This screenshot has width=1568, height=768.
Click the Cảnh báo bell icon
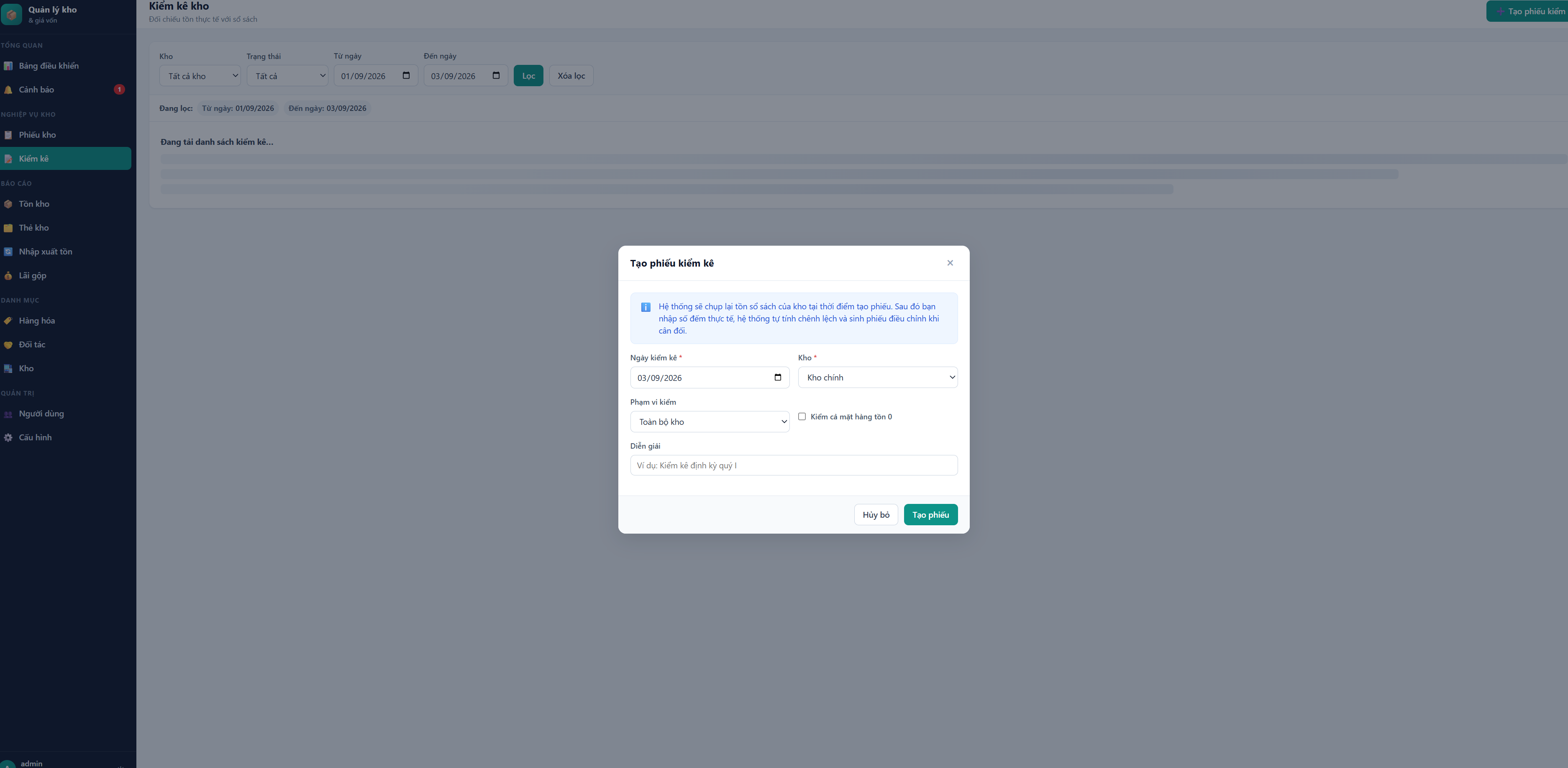pyautogui.click(x=8, y=90)
